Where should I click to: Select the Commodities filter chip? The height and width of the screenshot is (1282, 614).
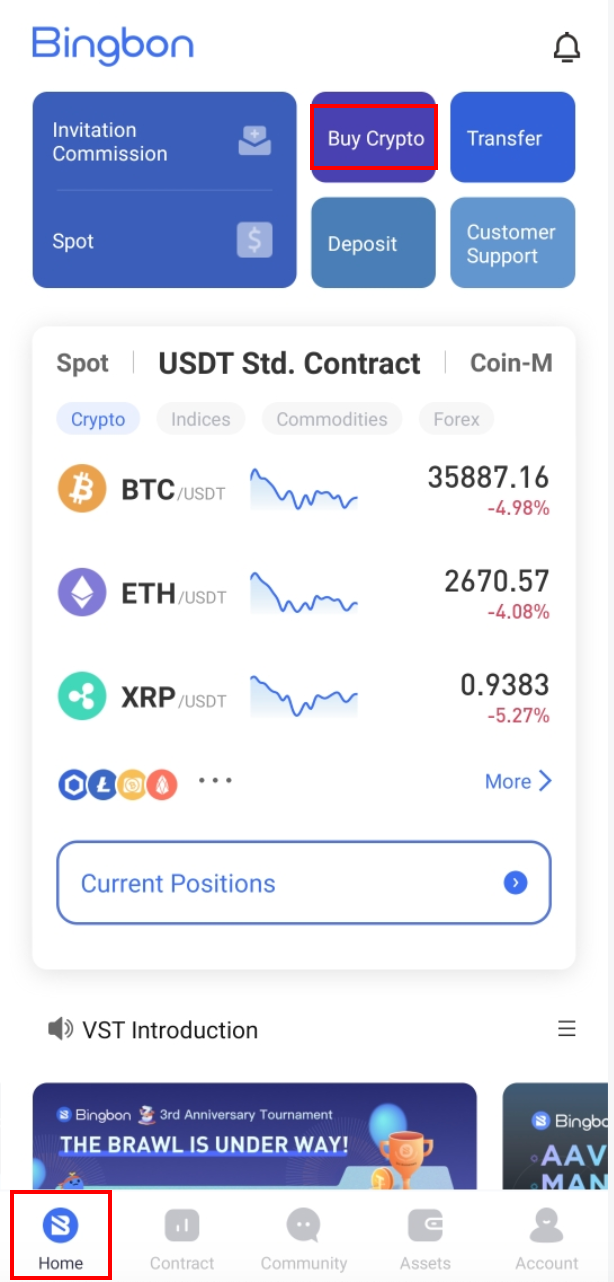pyautogui.click(x=331, y=419)
